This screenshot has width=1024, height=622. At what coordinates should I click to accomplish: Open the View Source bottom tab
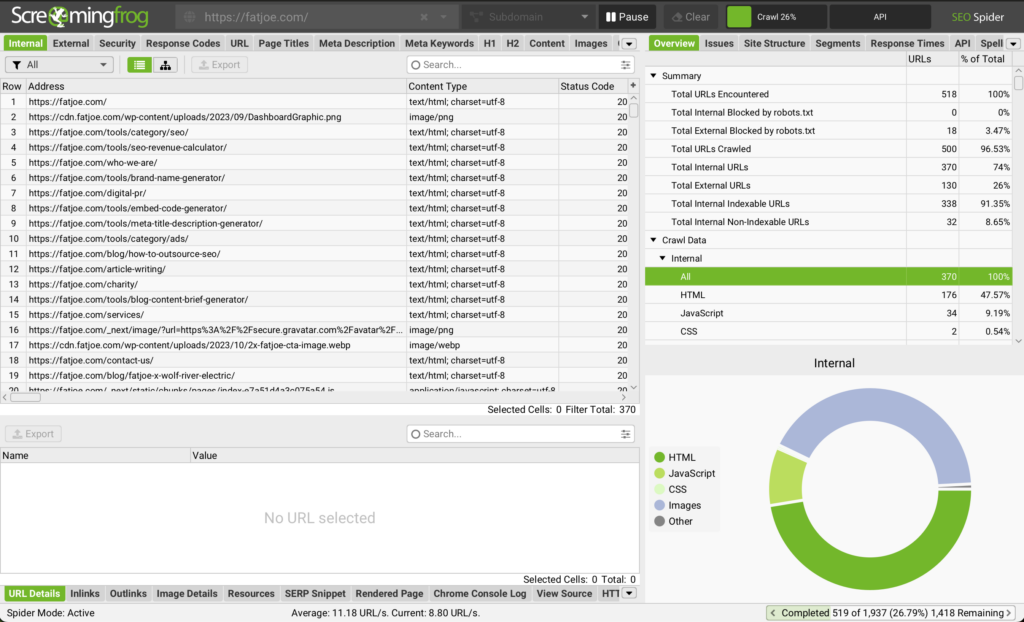(x=564, y=593)
